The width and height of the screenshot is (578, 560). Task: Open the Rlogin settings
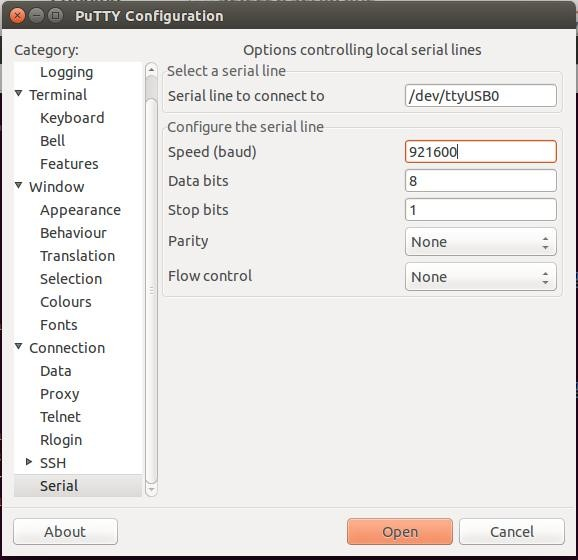(x=61, y=440)
